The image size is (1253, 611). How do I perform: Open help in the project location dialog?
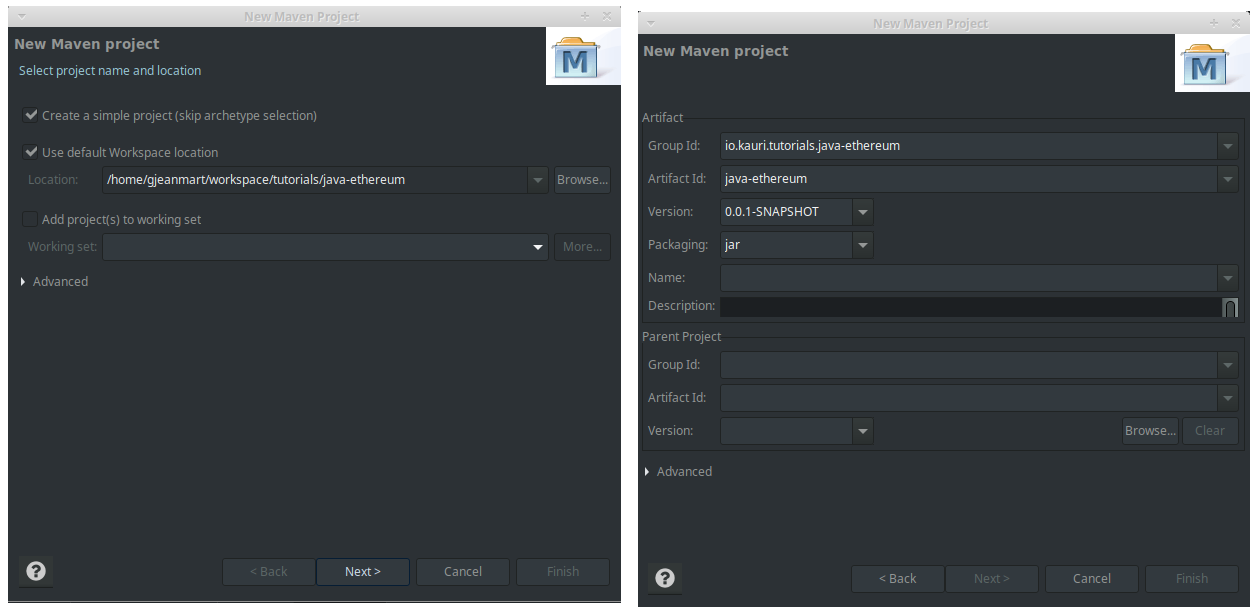[x=36, y=571]
